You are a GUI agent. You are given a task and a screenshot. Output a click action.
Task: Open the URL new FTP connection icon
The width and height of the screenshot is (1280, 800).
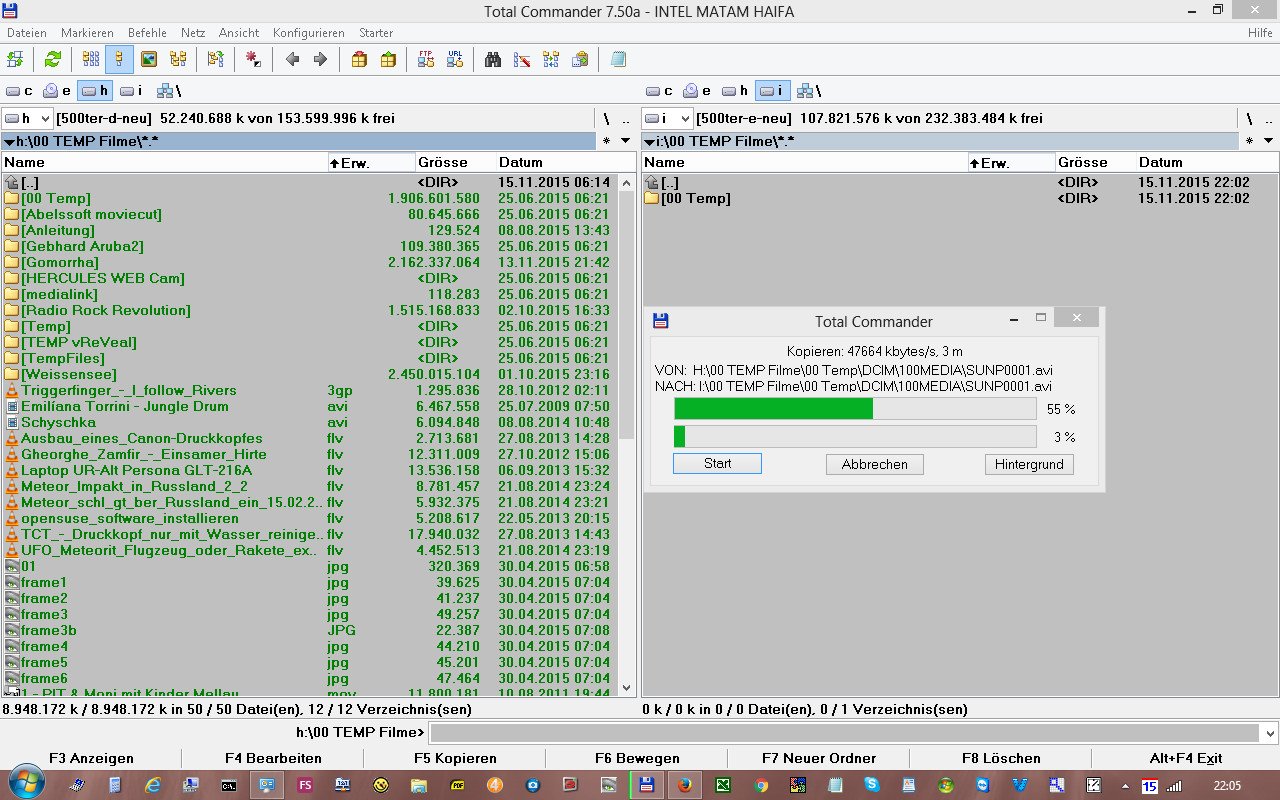click(455, 59)
